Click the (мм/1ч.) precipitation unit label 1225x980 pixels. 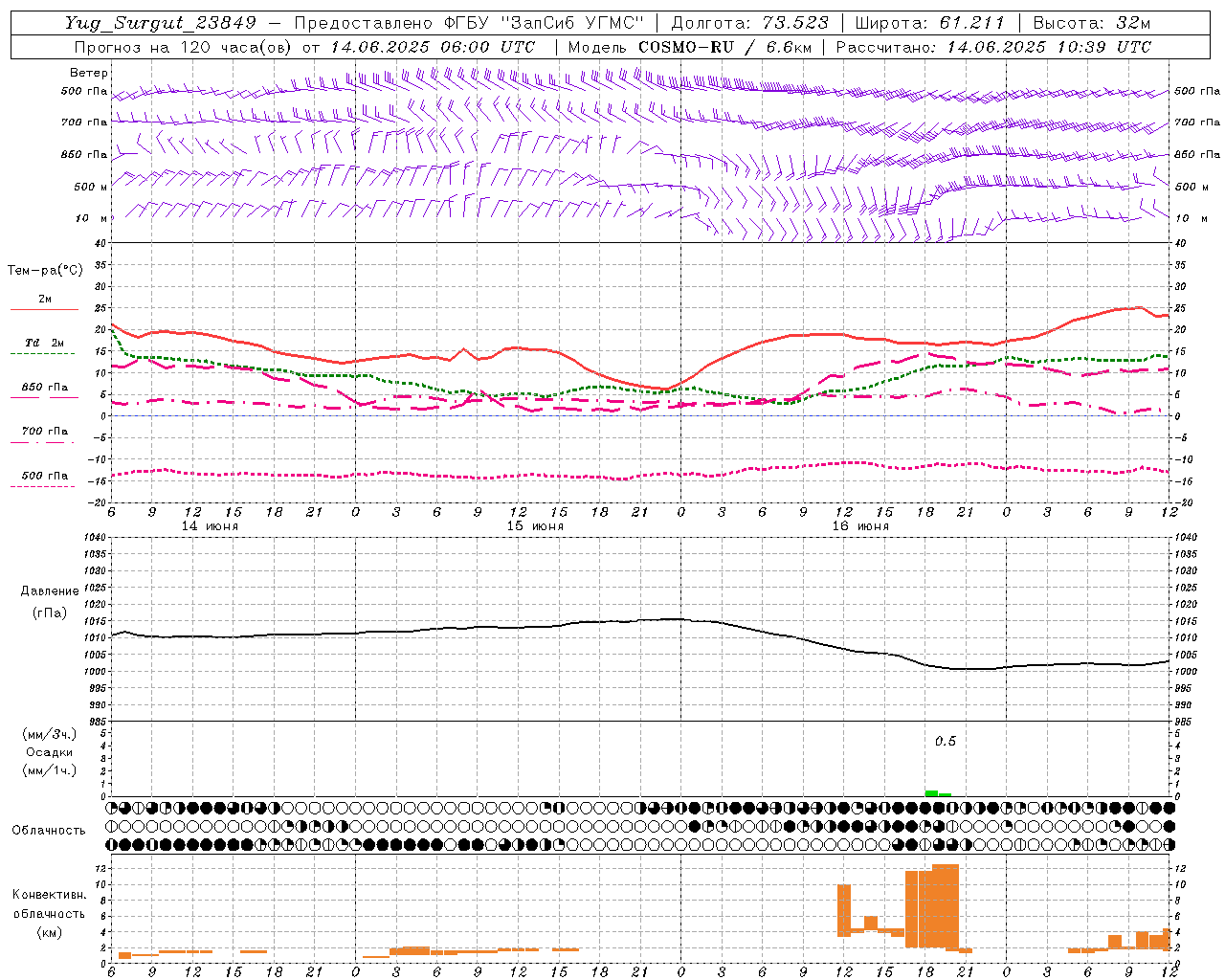(50, 770)
